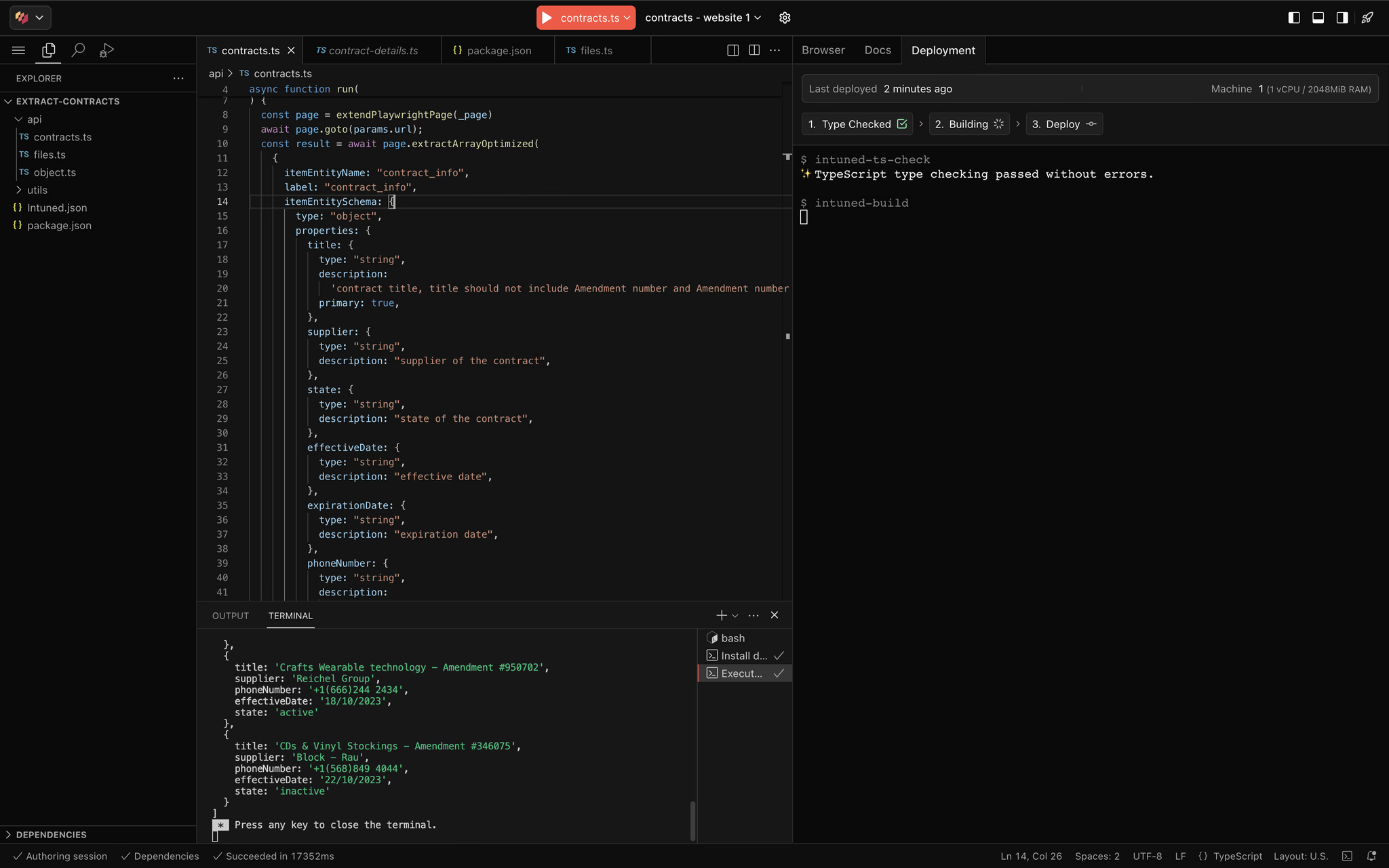Open the Run and Debug icon

[106, 50]
